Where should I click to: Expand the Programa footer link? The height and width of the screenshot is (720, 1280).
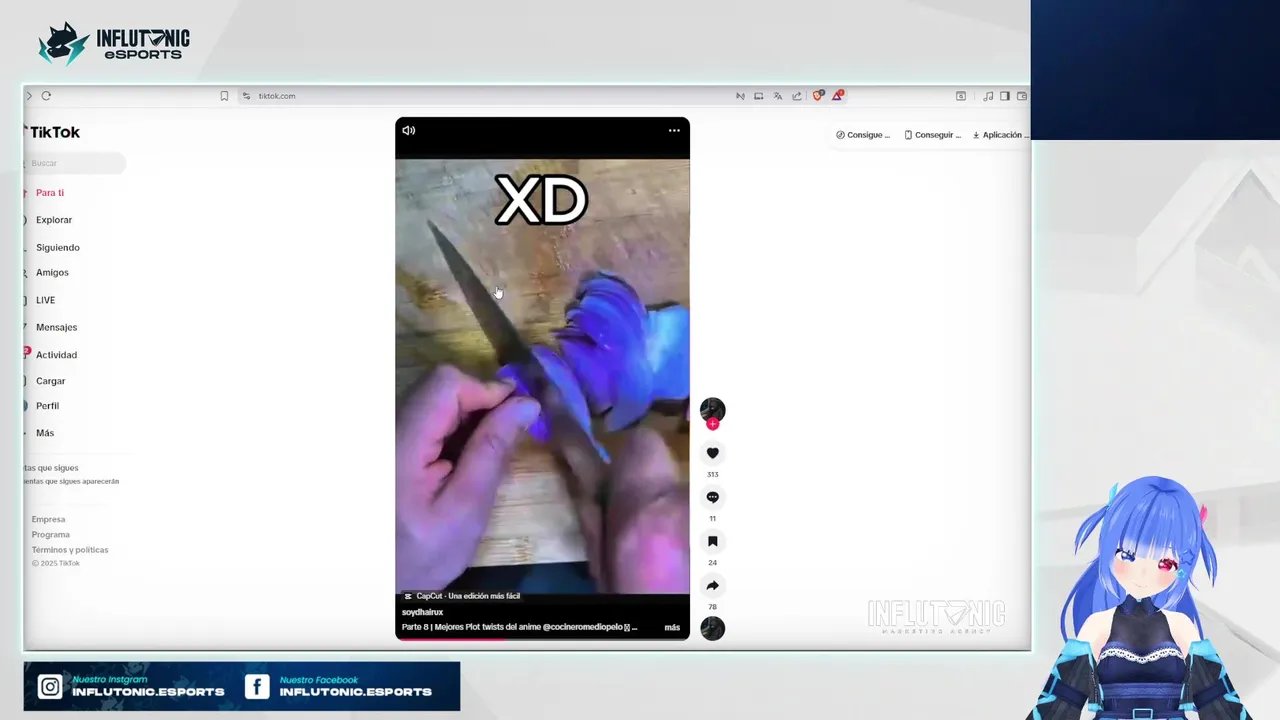point(50,534)
